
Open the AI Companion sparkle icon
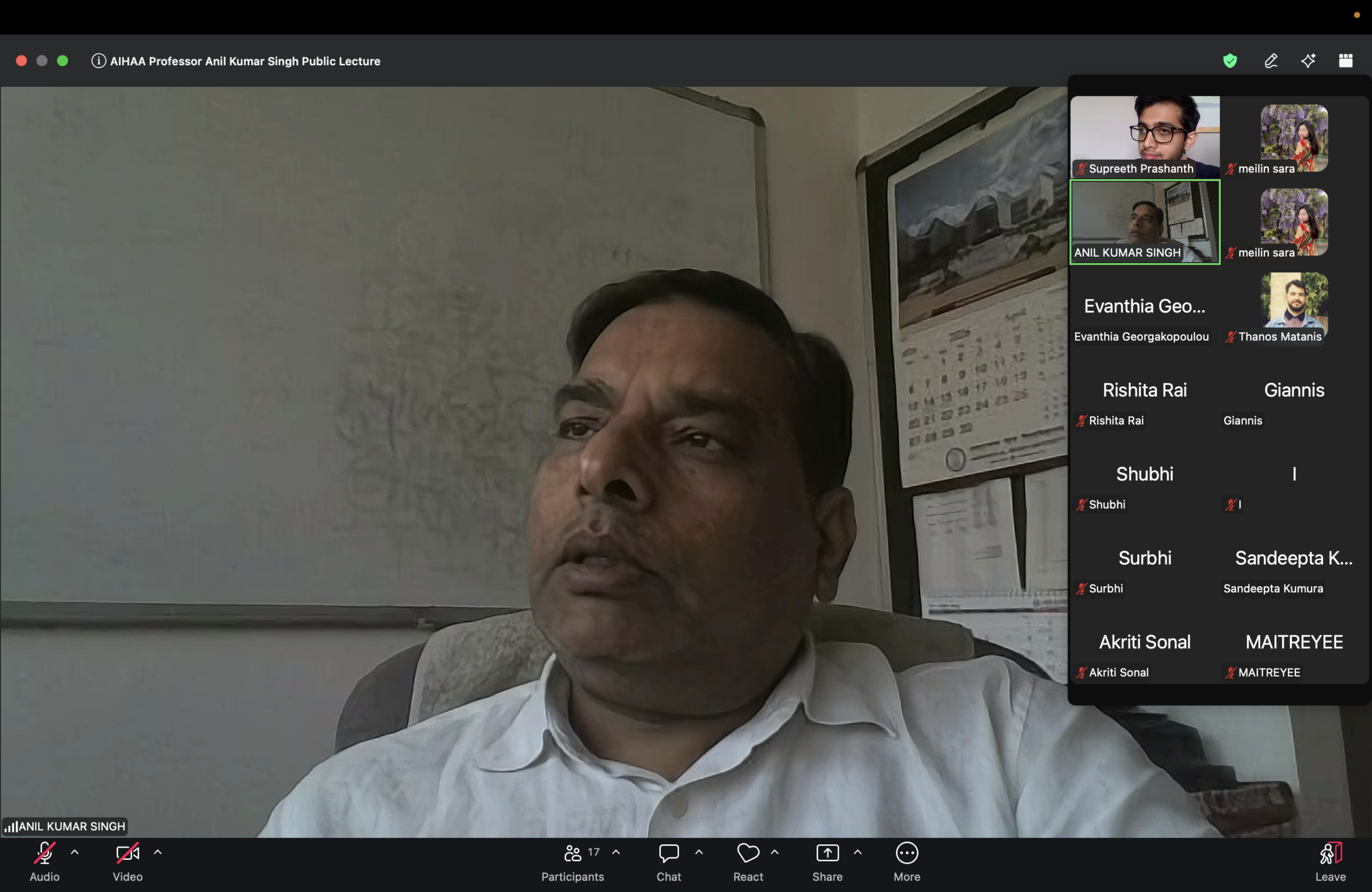click(1309, 61)
